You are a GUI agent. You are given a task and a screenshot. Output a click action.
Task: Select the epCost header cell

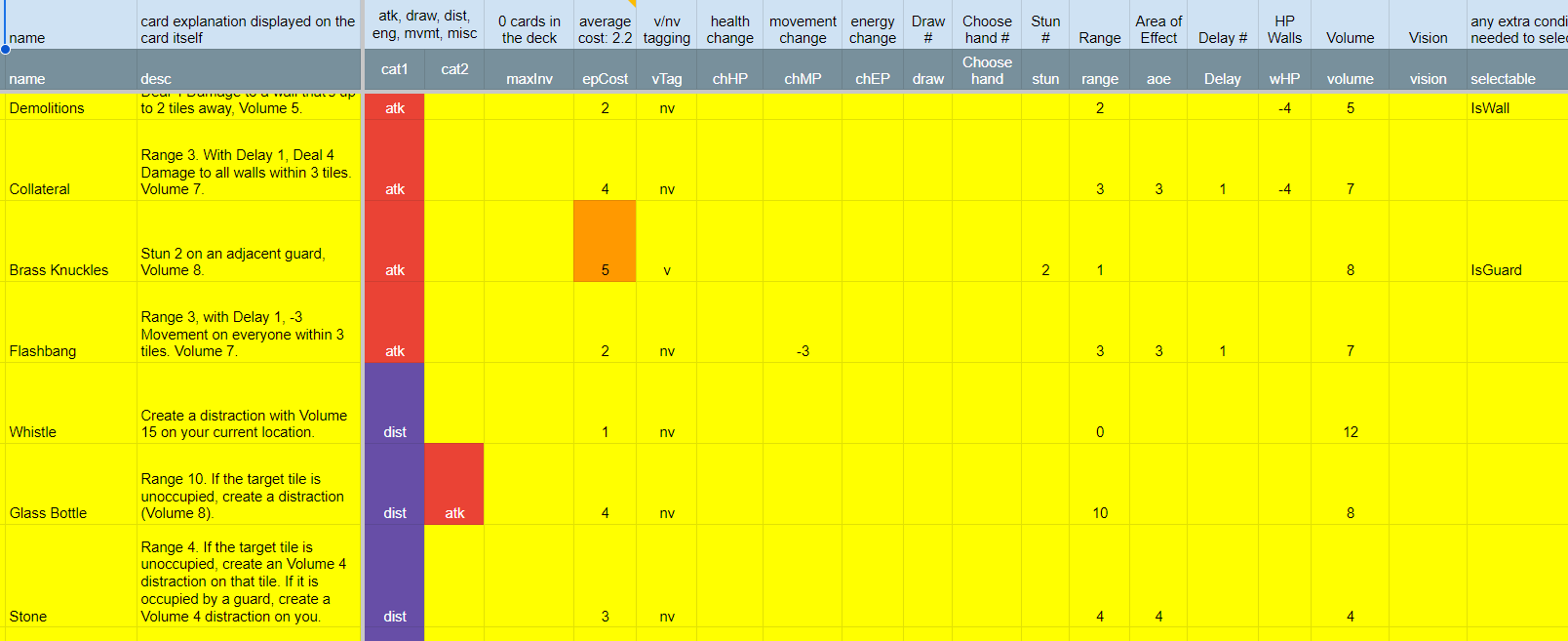605,79
